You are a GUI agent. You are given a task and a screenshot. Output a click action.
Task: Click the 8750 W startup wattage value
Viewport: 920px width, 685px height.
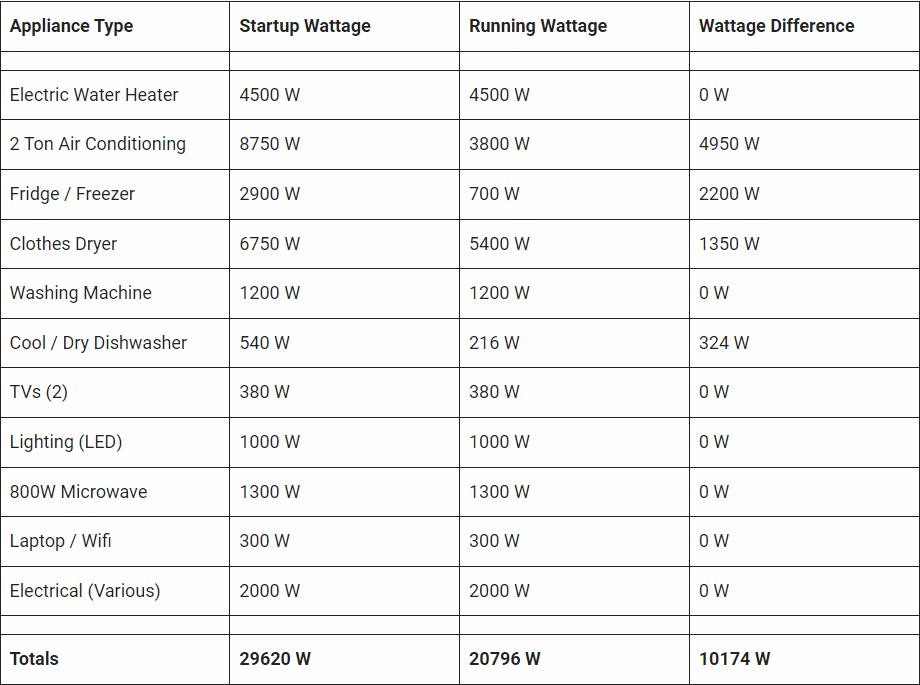point(270,144)
